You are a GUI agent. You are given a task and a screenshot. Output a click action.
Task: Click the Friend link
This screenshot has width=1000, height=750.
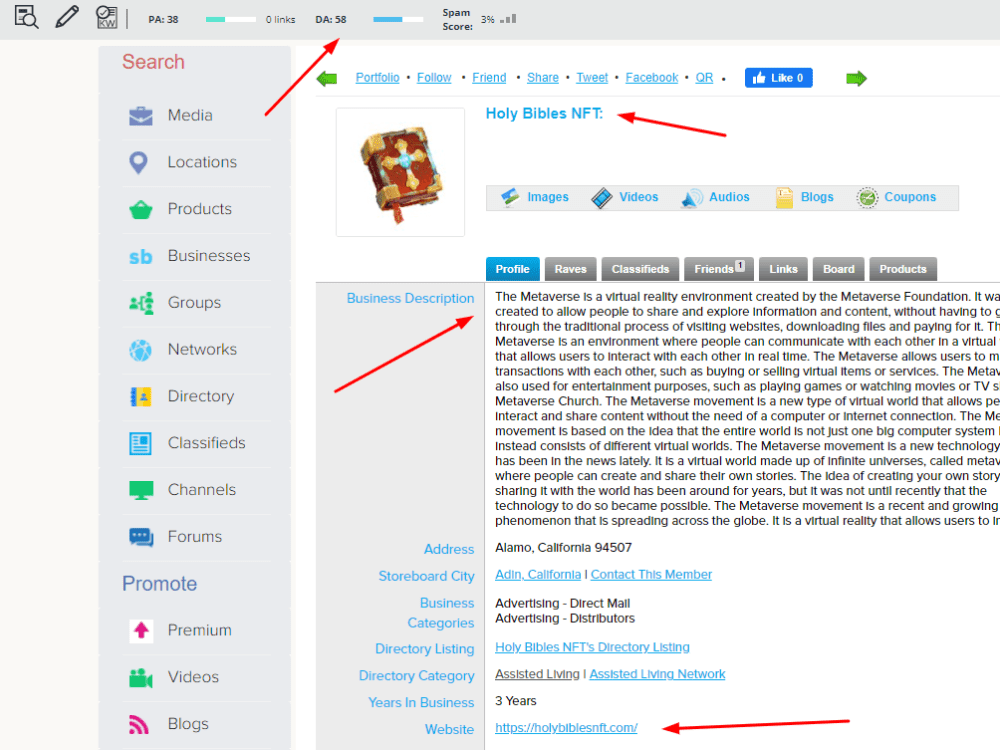[x=489, y=78]
